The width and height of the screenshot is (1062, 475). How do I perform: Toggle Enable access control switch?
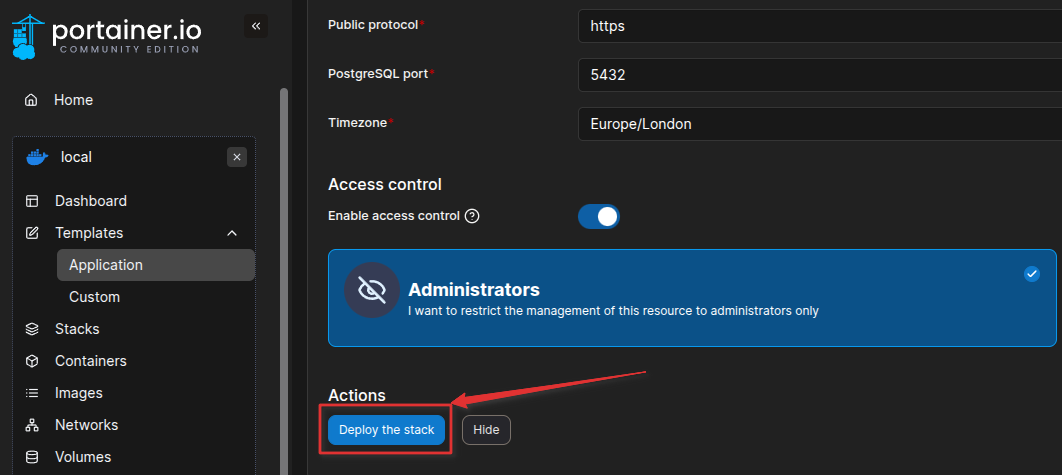(x=599, y=217)
